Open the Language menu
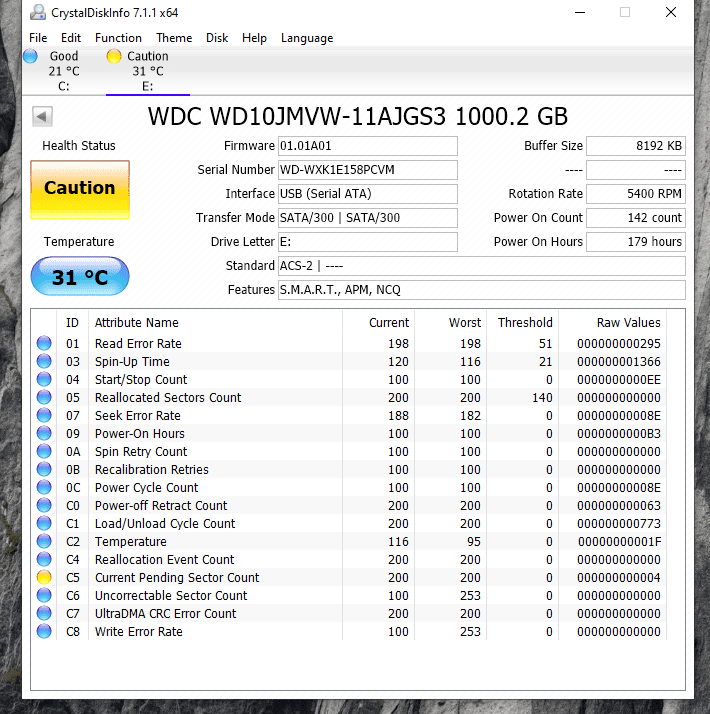710x714 pixels. click(x=307, y=38)
